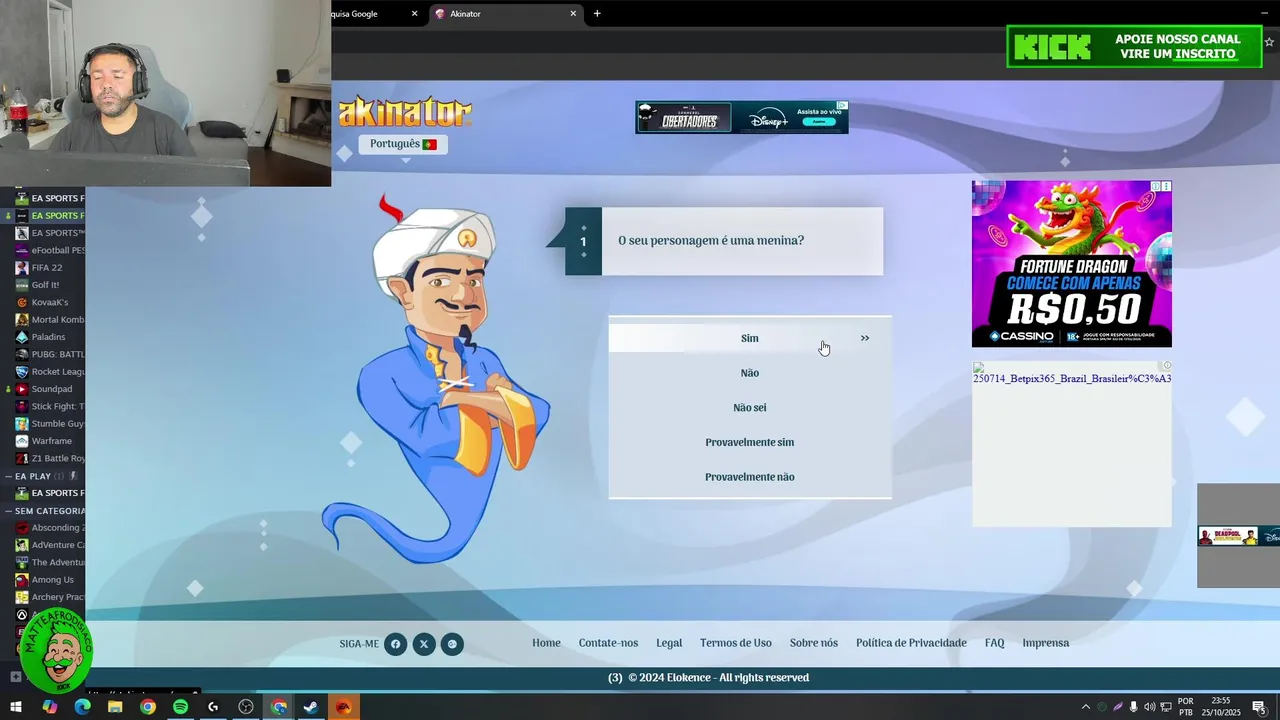Viewport: 1280px width, 720px height.
Task: Select KovaaK's in Steam library
Action: (x=50, y=302)
